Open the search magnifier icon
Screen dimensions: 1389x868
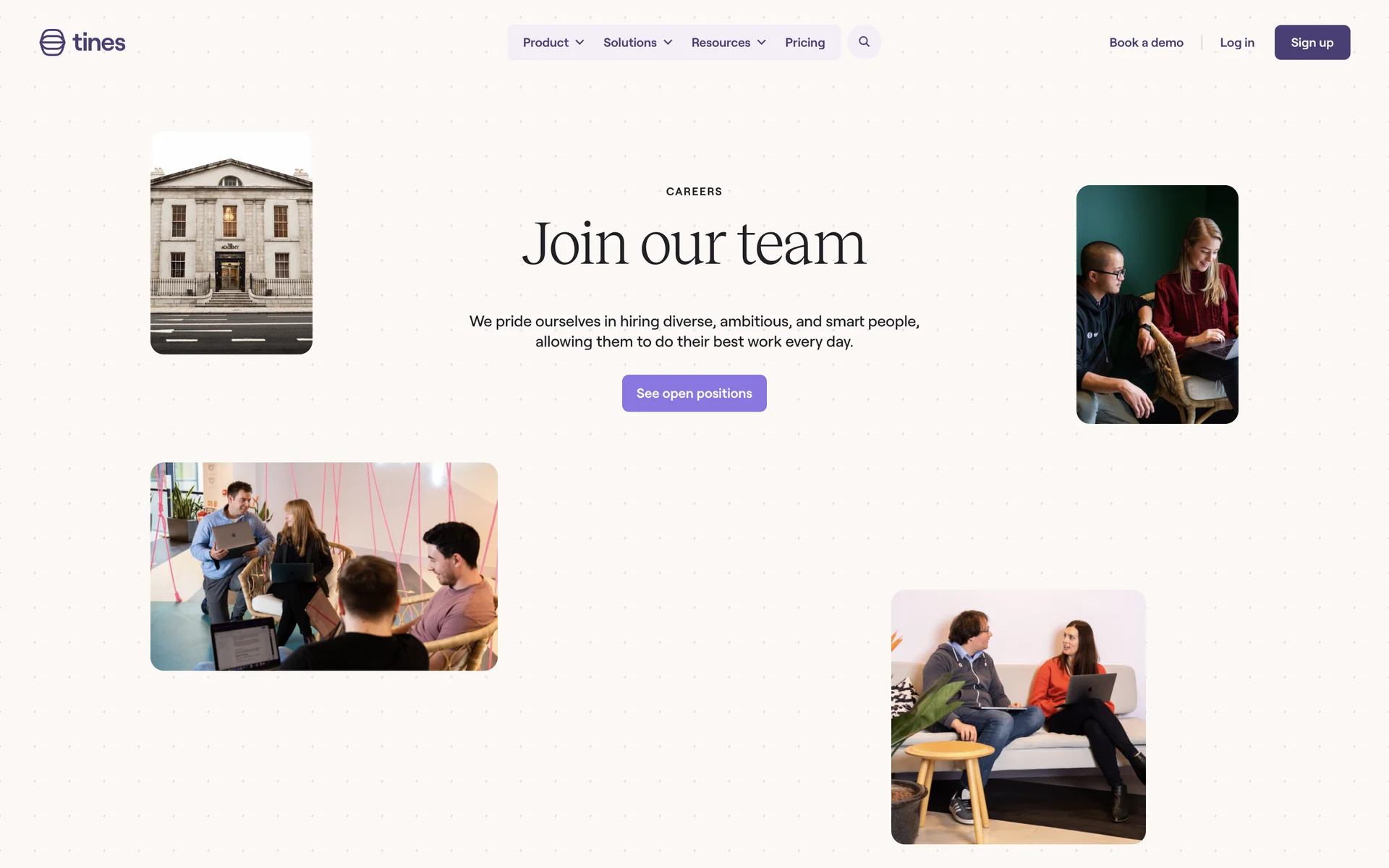point(864,42)
